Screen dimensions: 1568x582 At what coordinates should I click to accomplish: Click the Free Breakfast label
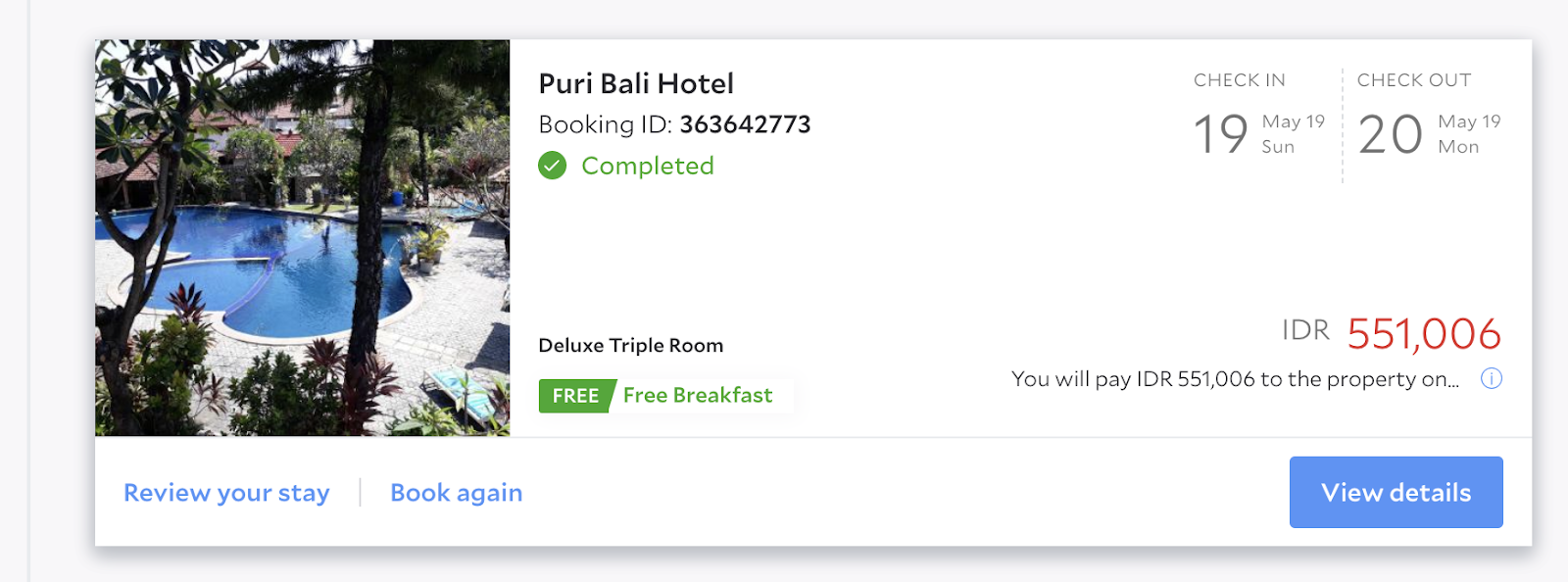point(698,395)
